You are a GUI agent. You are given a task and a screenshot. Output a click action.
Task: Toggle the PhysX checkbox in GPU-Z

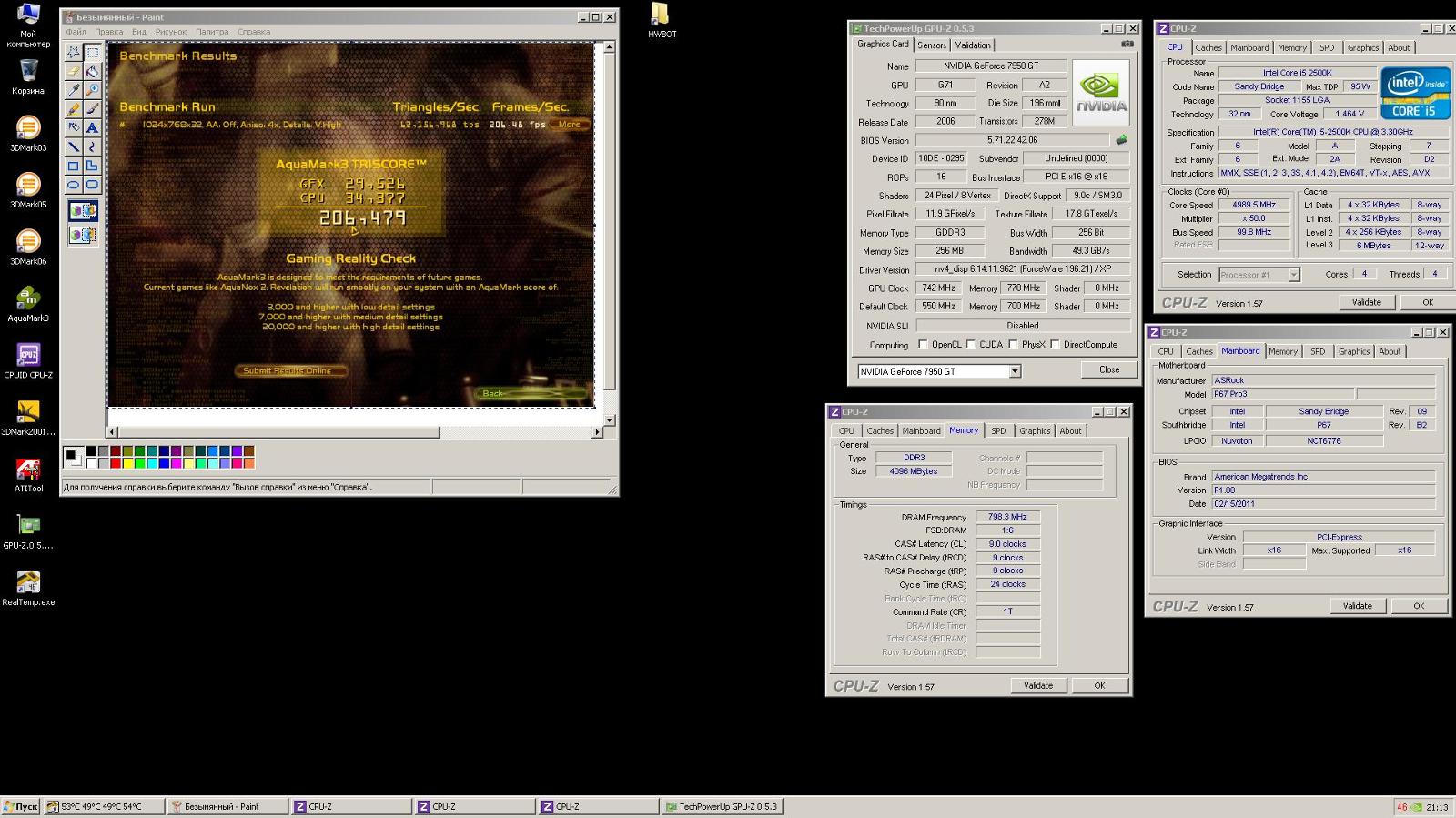click(1013, 345)
